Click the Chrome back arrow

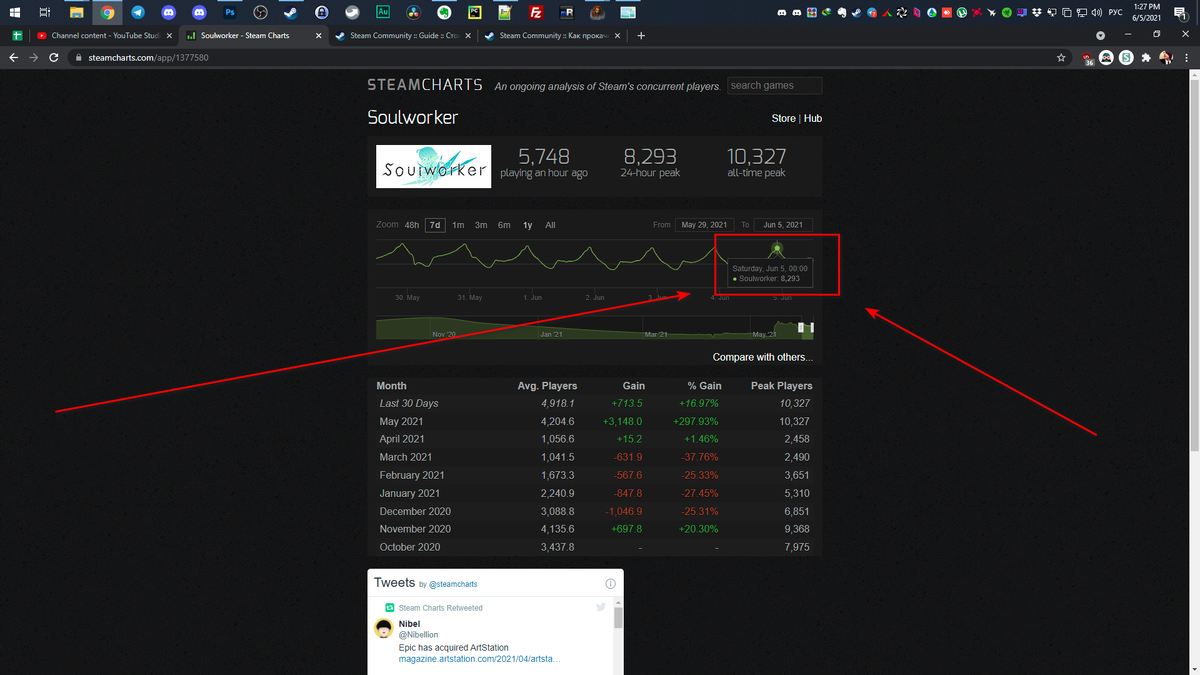[13, 58]
